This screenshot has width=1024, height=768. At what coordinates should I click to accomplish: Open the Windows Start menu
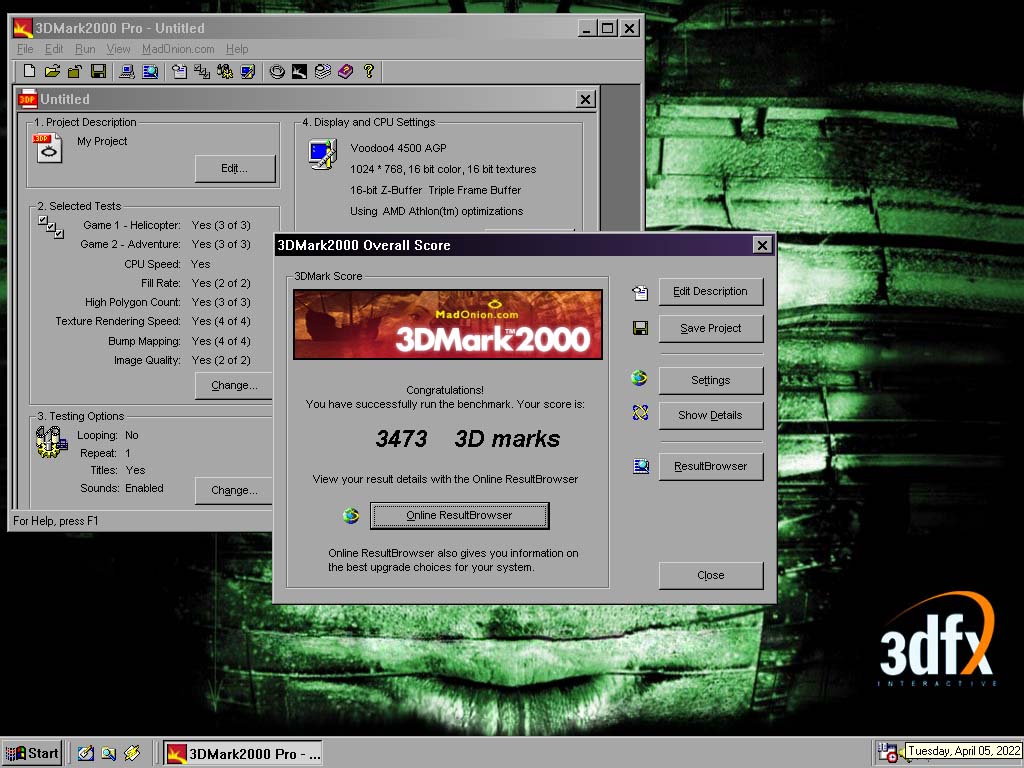(32, 753)
